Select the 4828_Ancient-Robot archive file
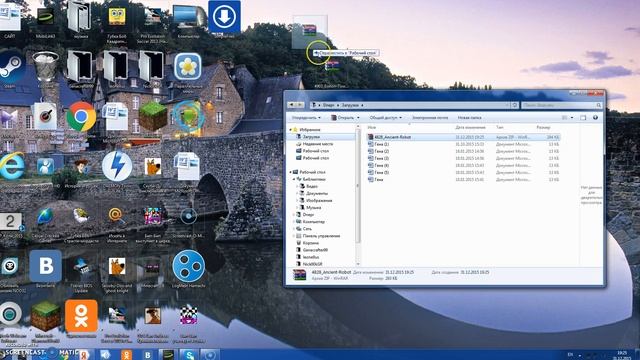Viewport: 640px width, 360px height. [463, 137]
